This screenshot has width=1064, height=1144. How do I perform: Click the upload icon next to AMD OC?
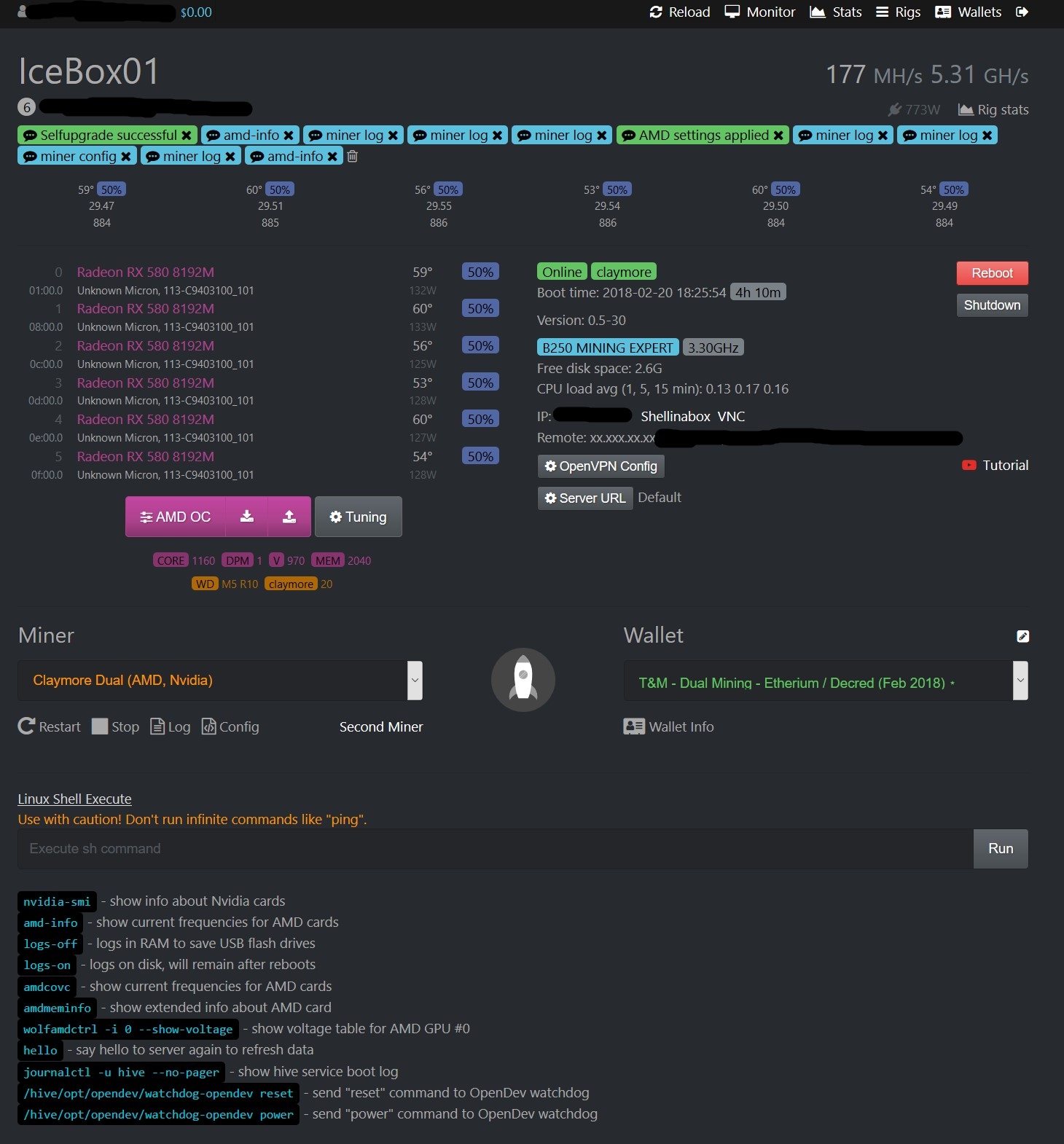289,517
